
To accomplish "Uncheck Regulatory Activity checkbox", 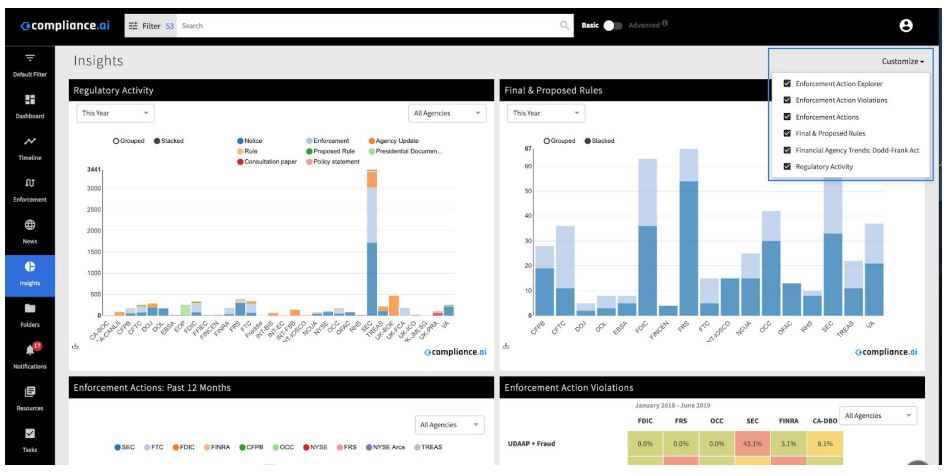I will tap(787, 167).
